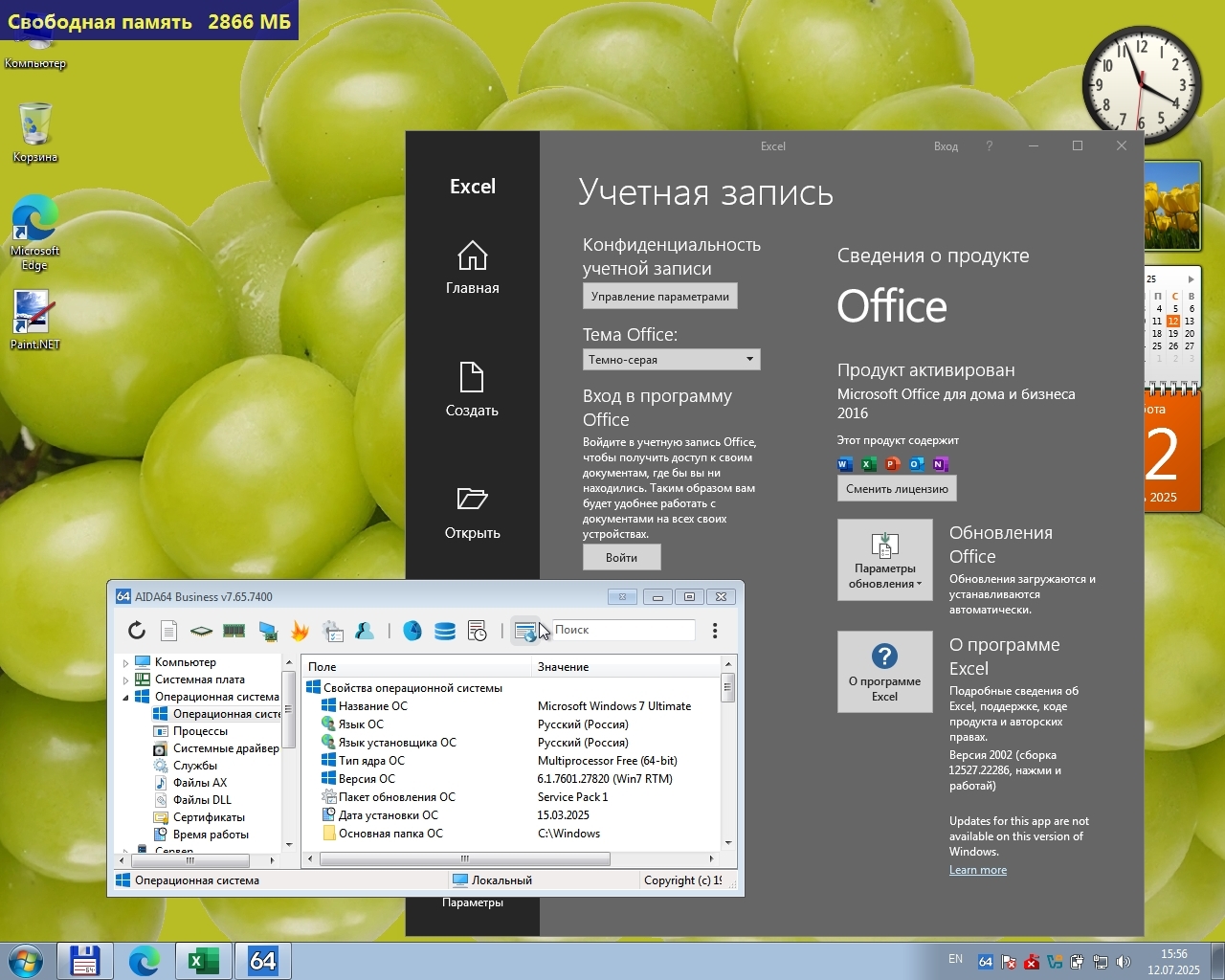Open the Корзина recycle bin icon
This screenshot has height=980, width=1225.
click(x=34, y=132)
